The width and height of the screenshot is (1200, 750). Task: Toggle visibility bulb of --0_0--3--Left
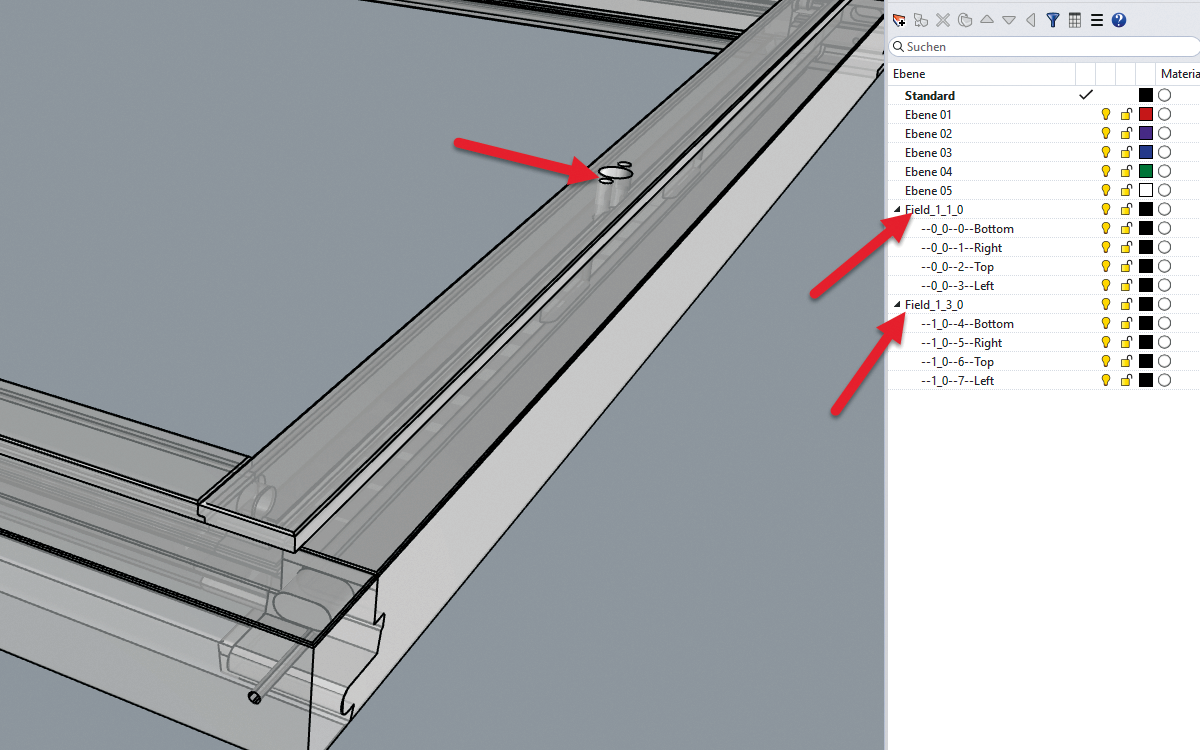coord(1106,286)
